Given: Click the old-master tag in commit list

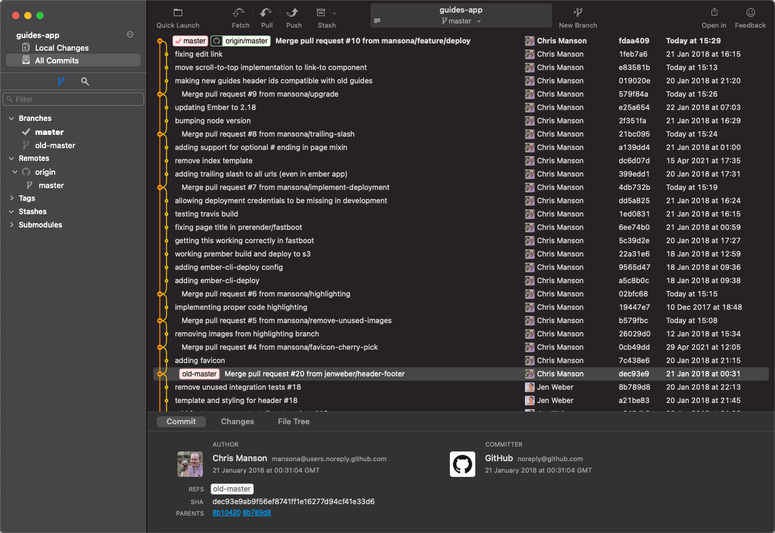Looking at the screenshot, I should [199, 374].
